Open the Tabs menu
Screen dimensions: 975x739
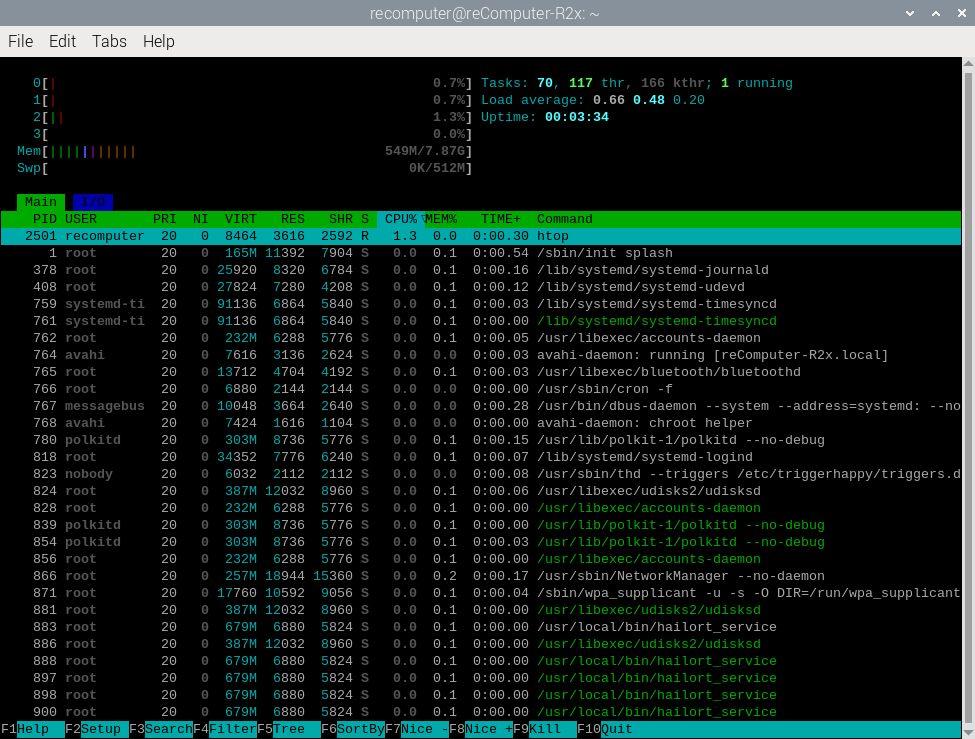pos(109,41)
